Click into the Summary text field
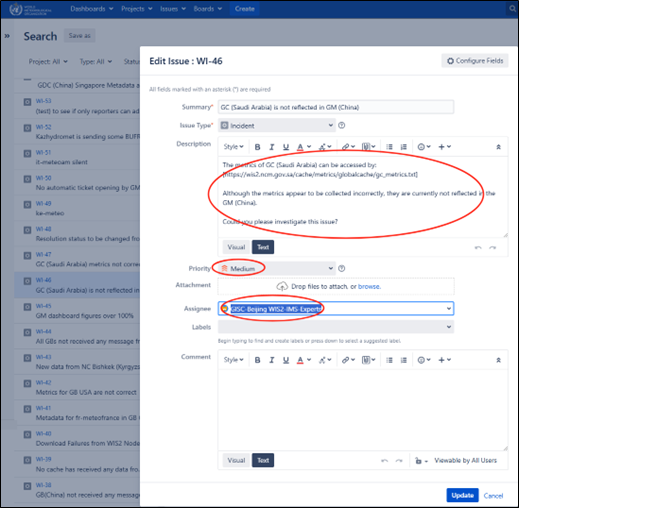Viewport: 647px width, 508px height. (336, 106)
